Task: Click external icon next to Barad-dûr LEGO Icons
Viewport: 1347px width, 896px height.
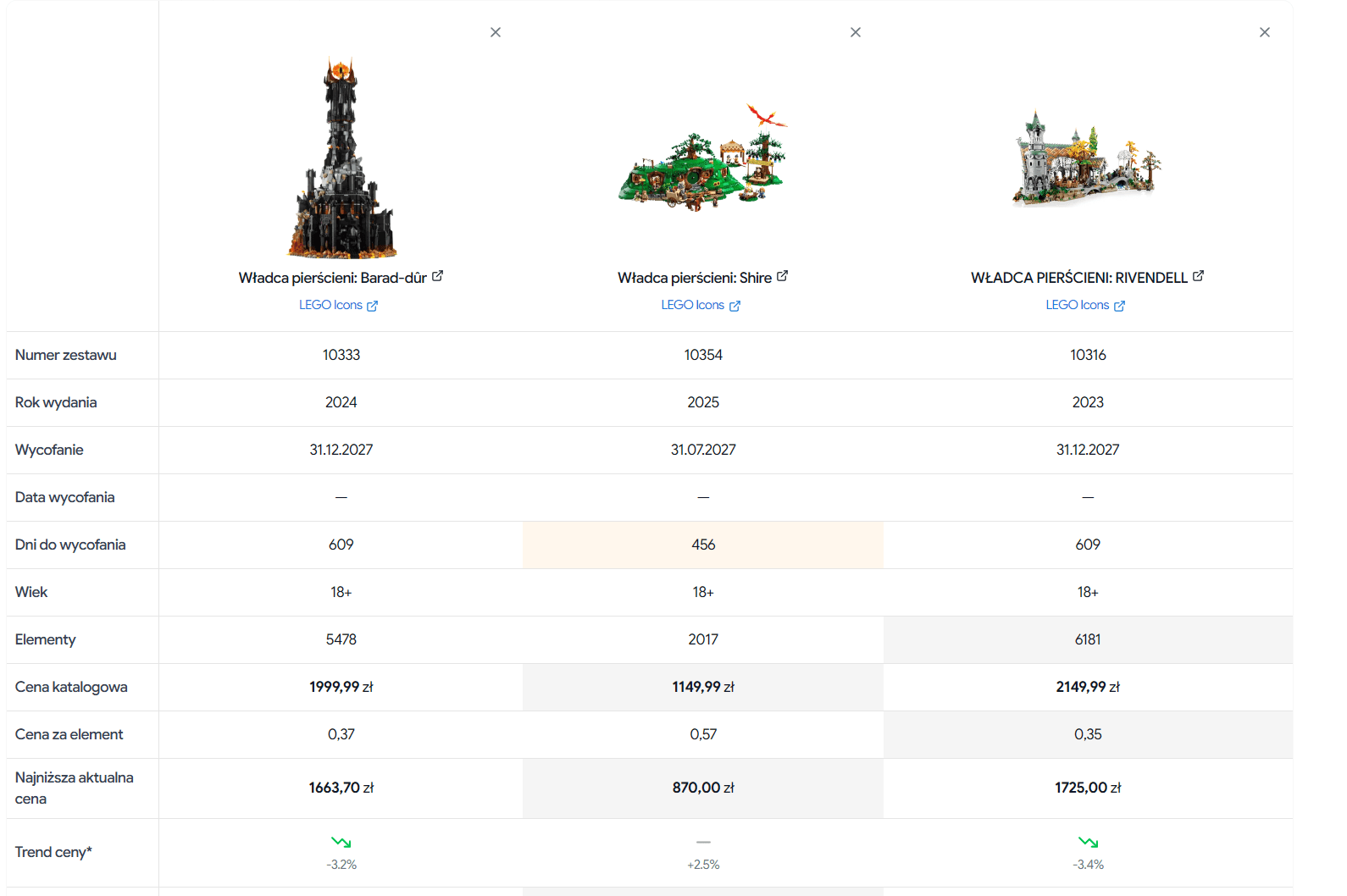Action: tap(372, 306)
